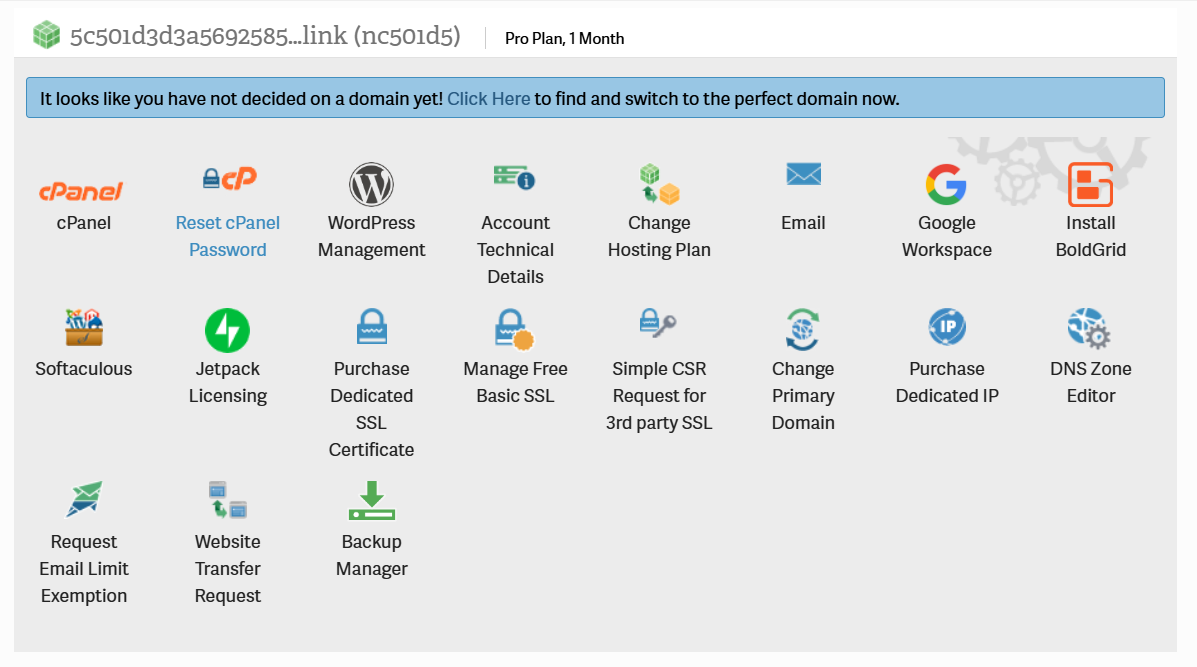Viewport: 1197px width, 667px height.
Task: Click the Website Transfer Request icon
Action: pyautogui.click(x=227, y=500)
